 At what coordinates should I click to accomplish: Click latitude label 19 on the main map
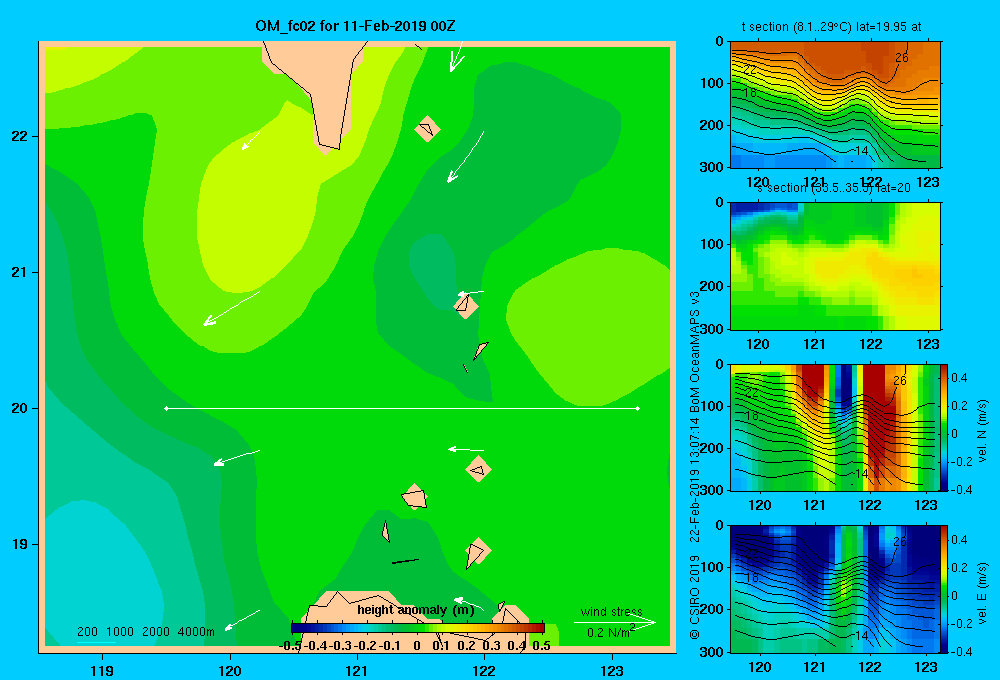coord(20,544)
